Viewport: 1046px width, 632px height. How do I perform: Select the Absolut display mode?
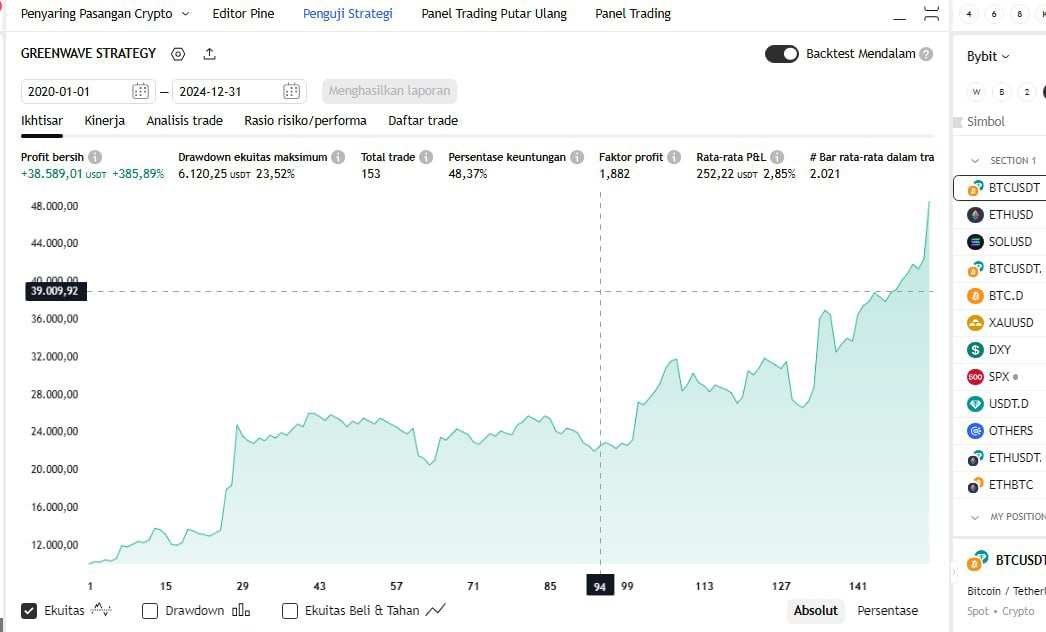(x=815, y=611)
